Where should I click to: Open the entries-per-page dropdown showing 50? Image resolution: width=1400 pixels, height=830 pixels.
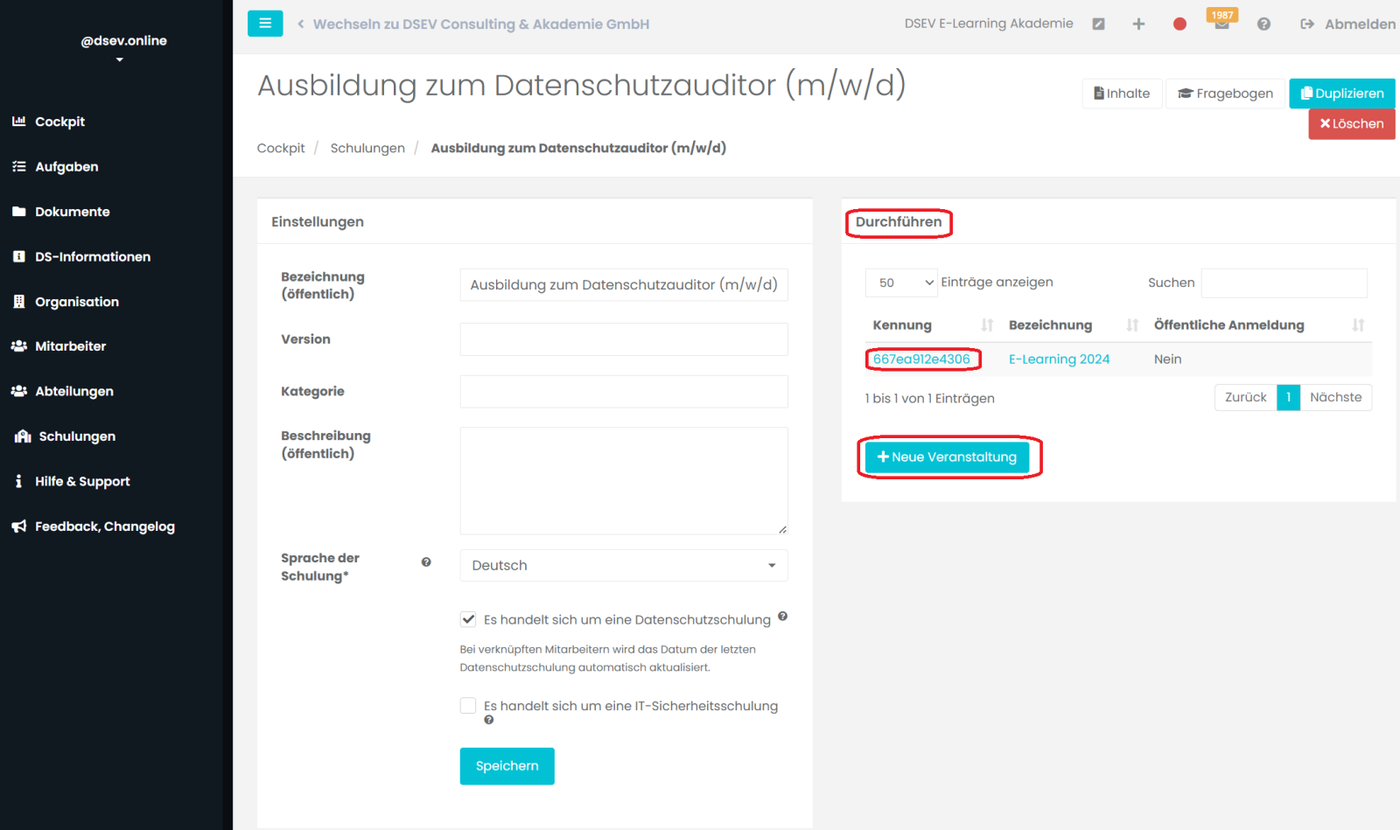pos(901,283)
